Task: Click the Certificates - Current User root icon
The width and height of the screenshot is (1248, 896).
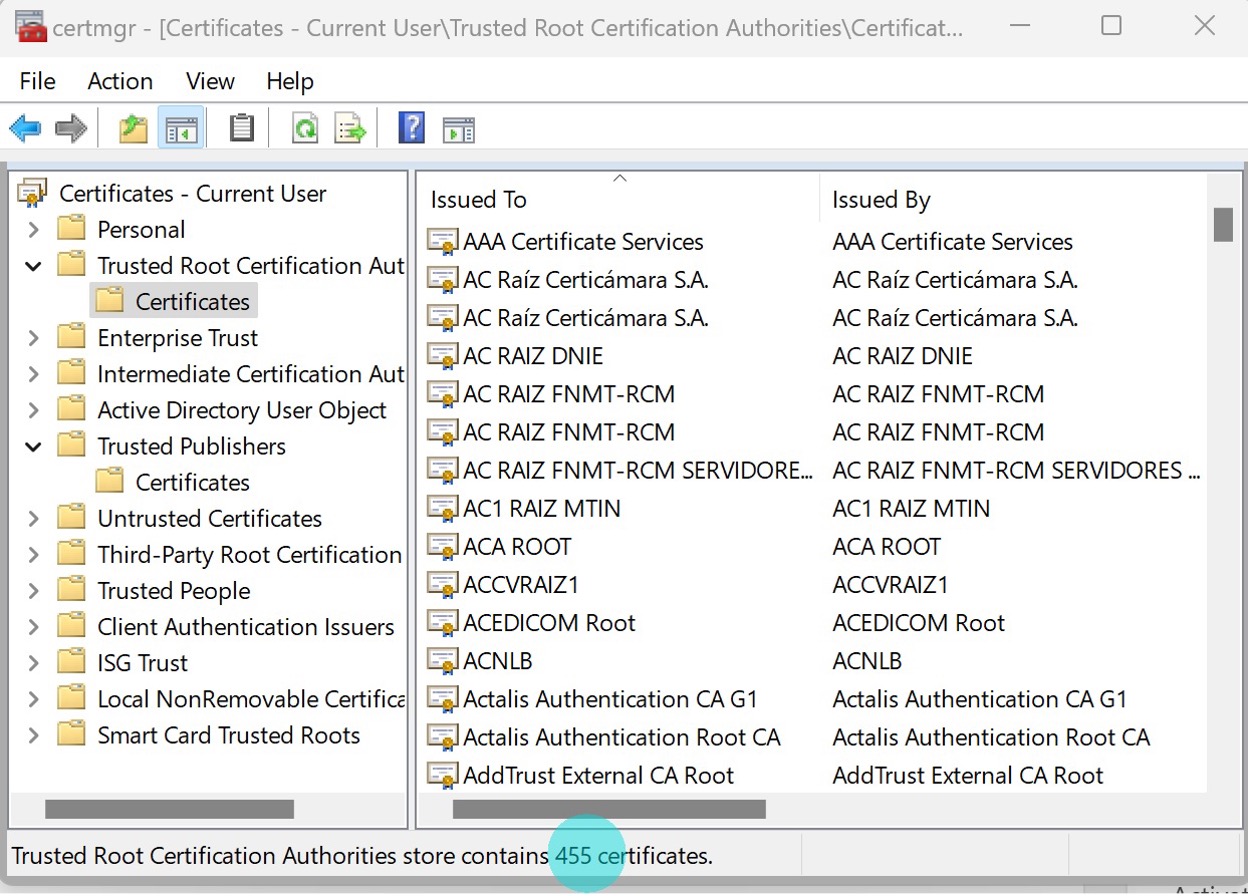Action: [x=33, y=193]
